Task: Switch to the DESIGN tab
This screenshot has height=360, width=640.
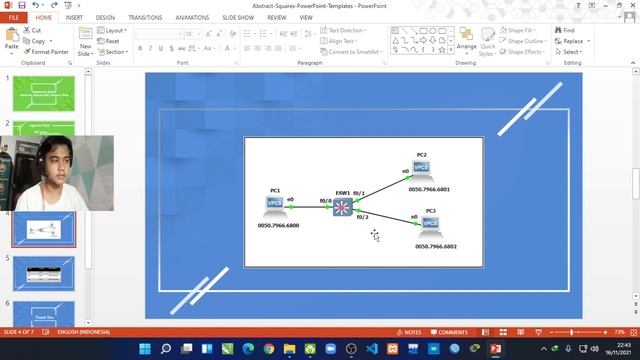Action: pos(105,18)
